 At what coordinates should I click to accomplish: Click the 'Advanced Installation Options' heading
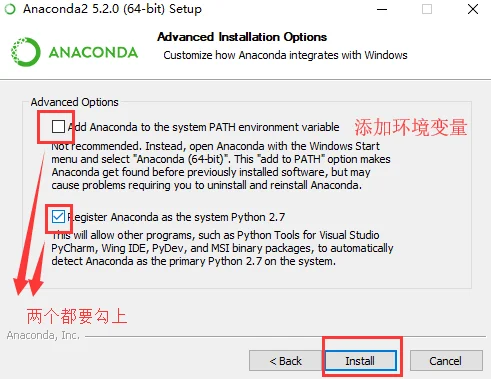(242, 37)
